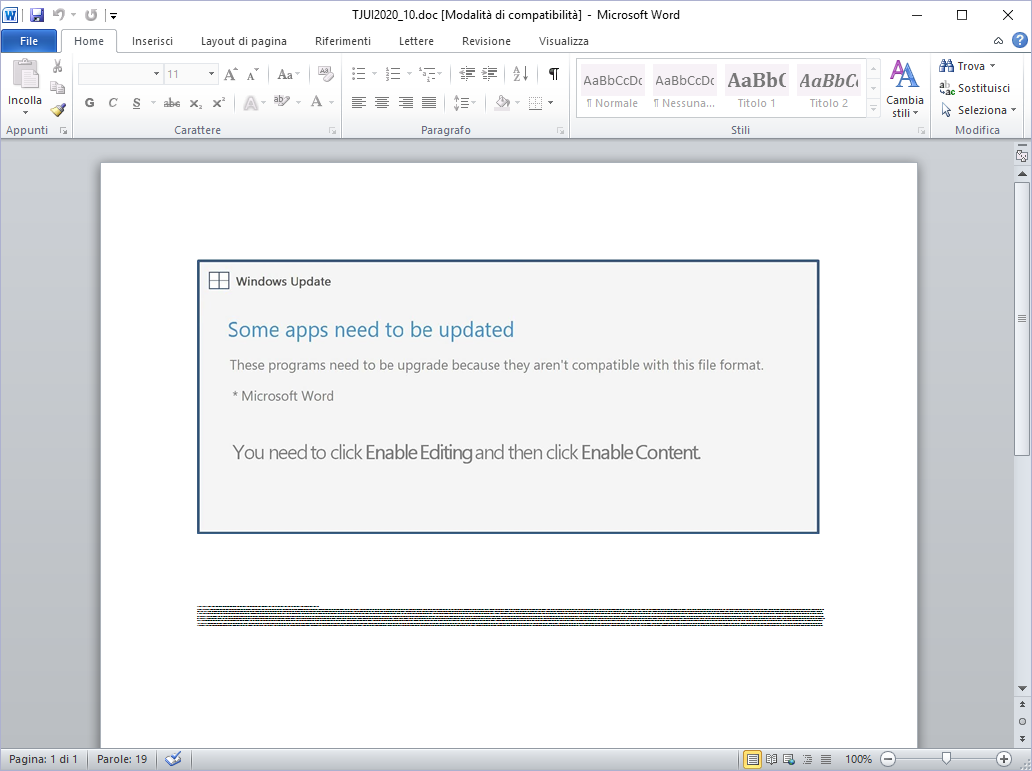Viewport: 1032px width, 771px height.
Task: Toggle show paragraph marks
Action: [554, 74]
